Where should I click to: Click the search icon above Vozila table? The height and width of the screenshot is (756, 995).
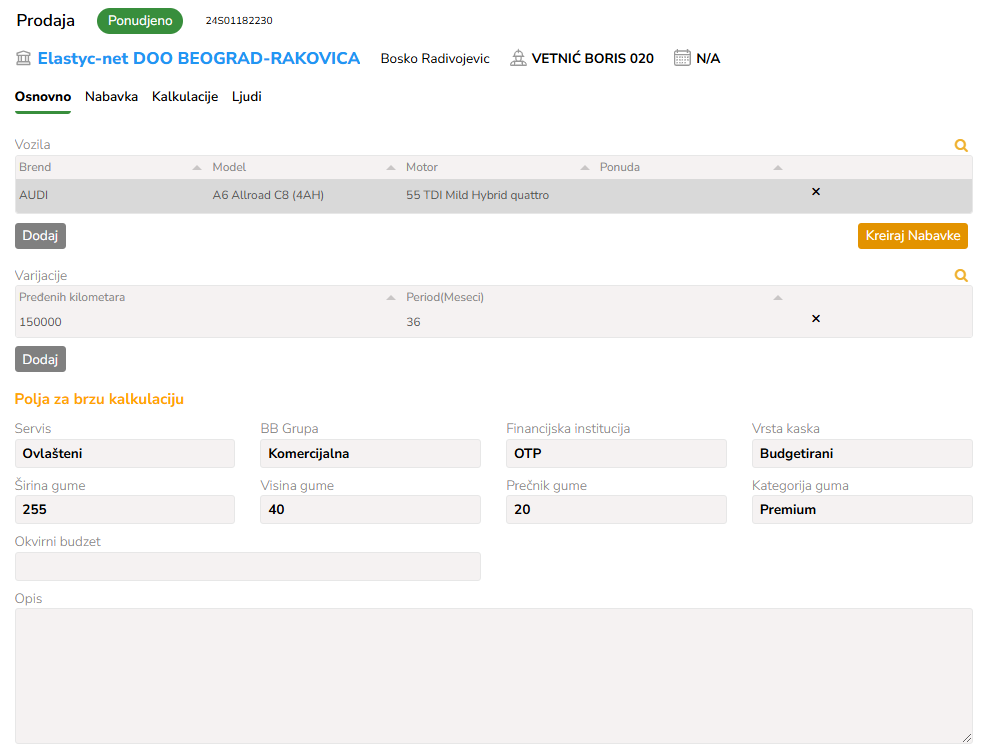[961, 145]
